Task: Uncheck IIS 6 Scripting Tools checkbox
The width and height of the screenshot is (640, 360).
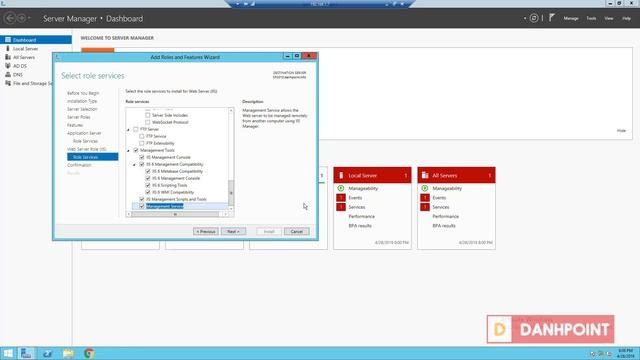Action: click(x=148, y=185)
